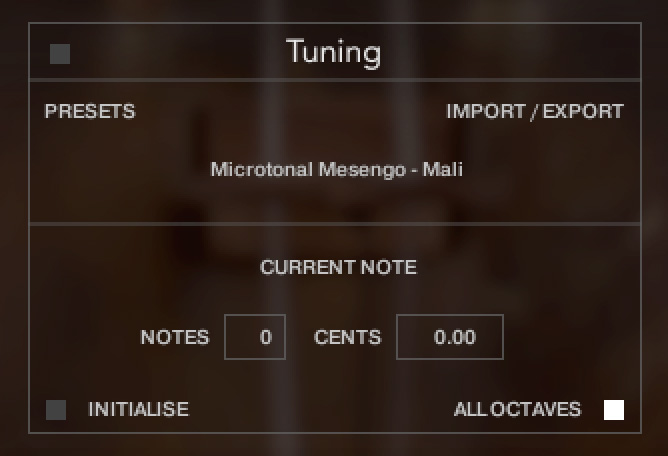Click the word Microtonal in preset name
Screen dimensions: 668x456
[x=262, y=170]
